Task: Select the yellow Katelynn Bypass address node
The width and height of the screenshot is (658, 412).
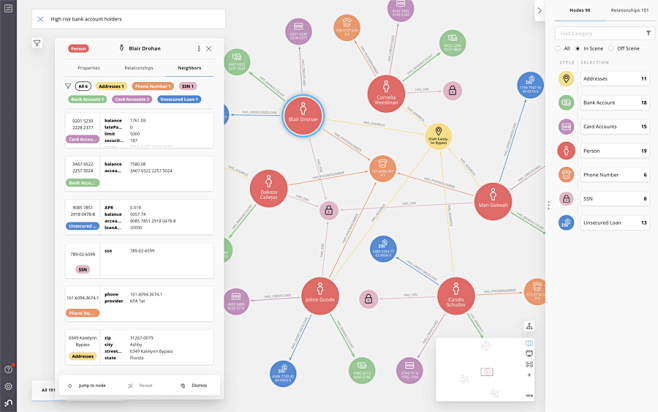Action: pos(439,136)
